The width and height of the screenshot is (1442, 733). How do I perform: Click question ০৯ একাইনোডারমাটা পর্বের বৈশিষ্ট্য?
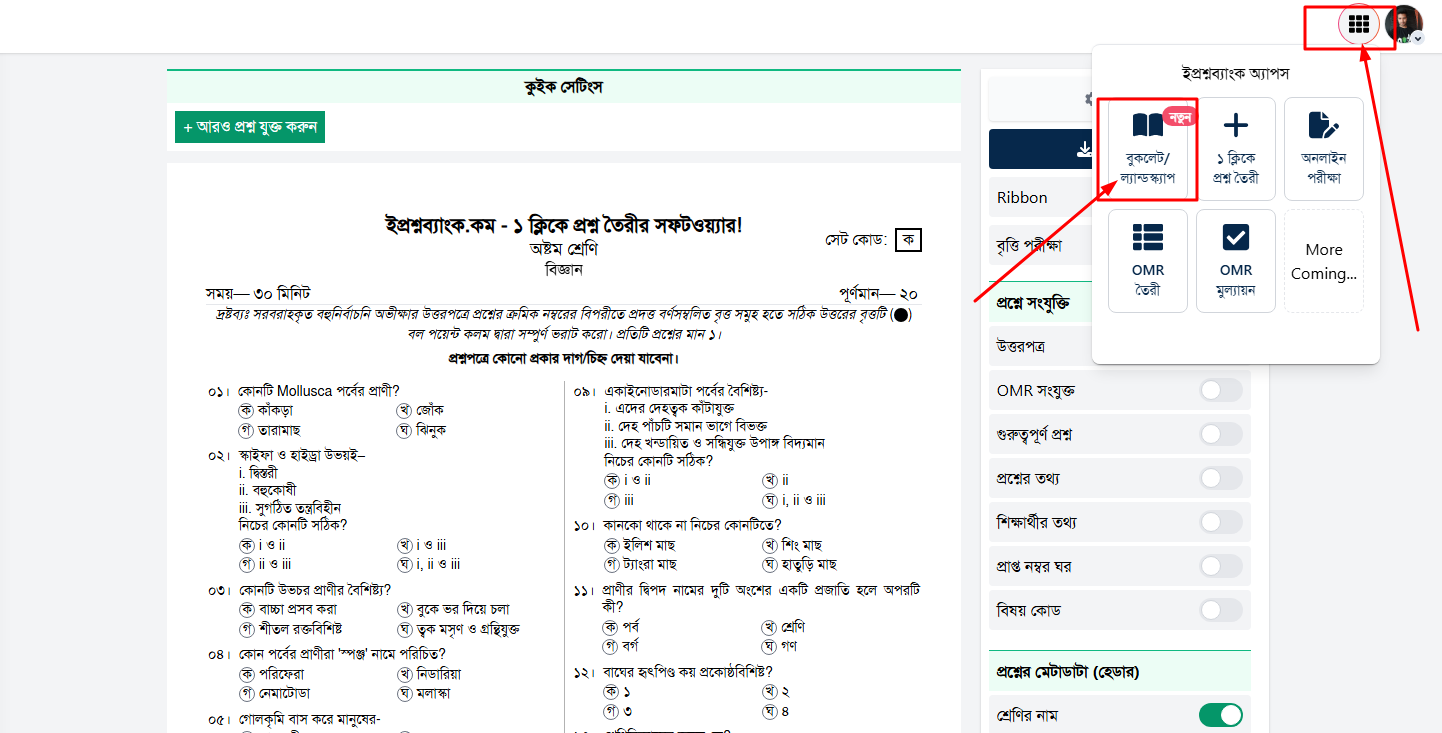coord(684,391)
